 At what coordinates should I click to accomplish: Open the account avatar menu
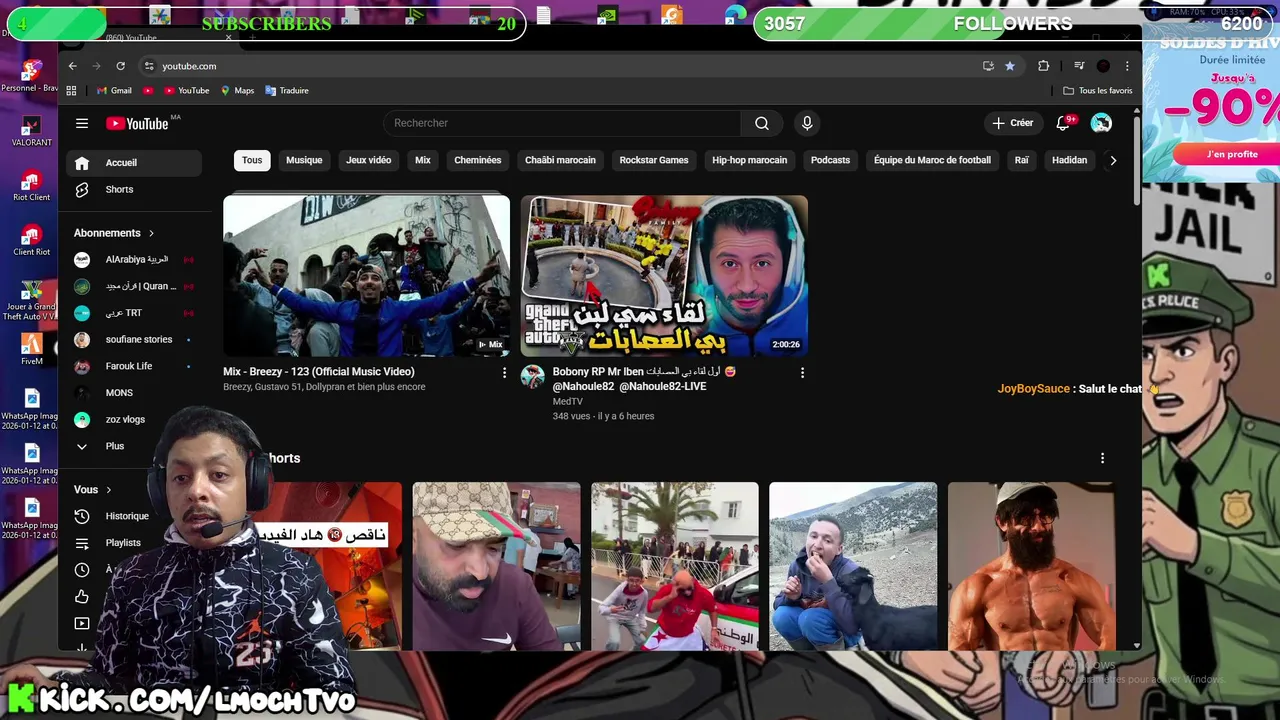point(1101,123)
